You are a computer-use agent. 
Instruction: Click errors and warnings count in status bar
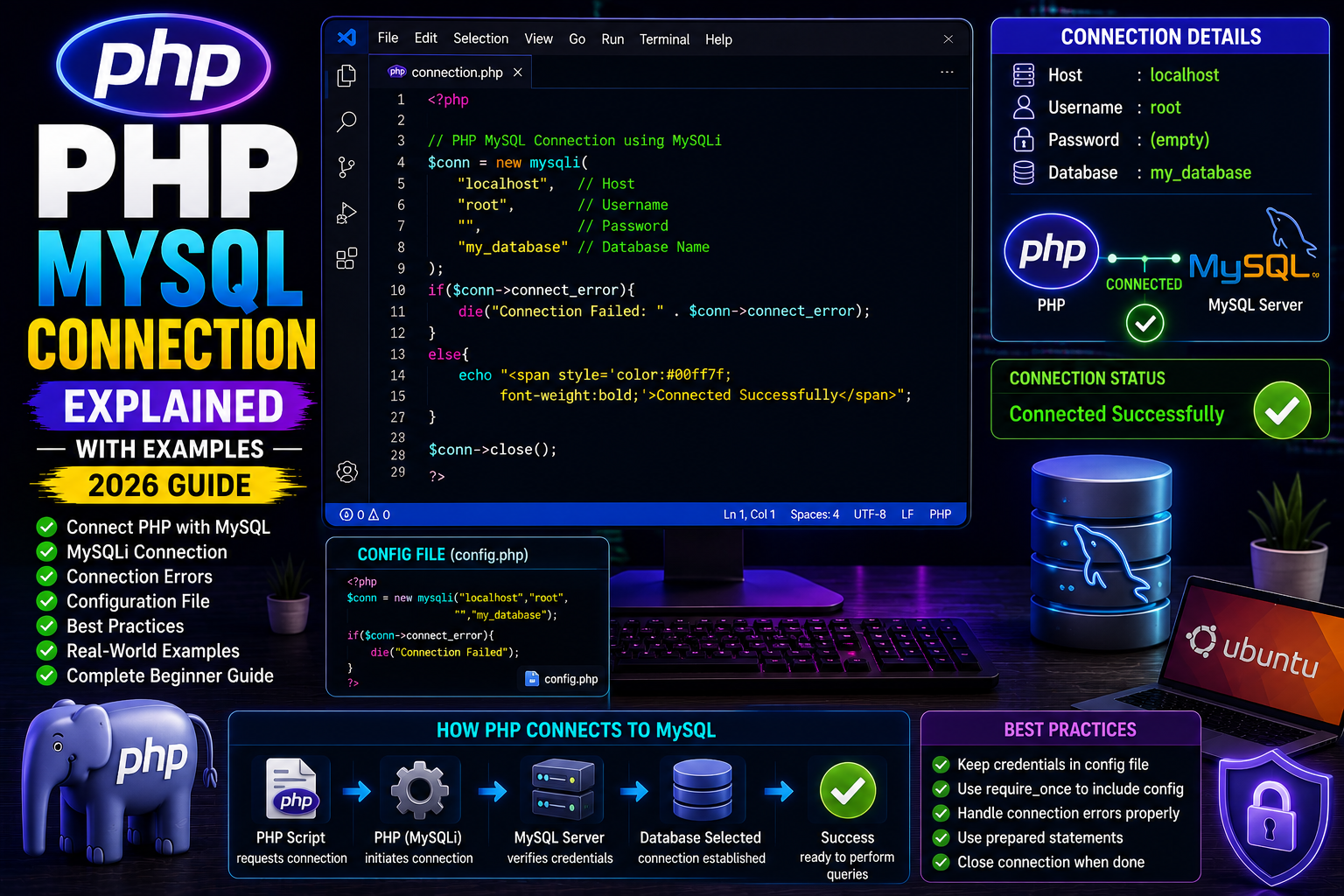tap(365, 514)
